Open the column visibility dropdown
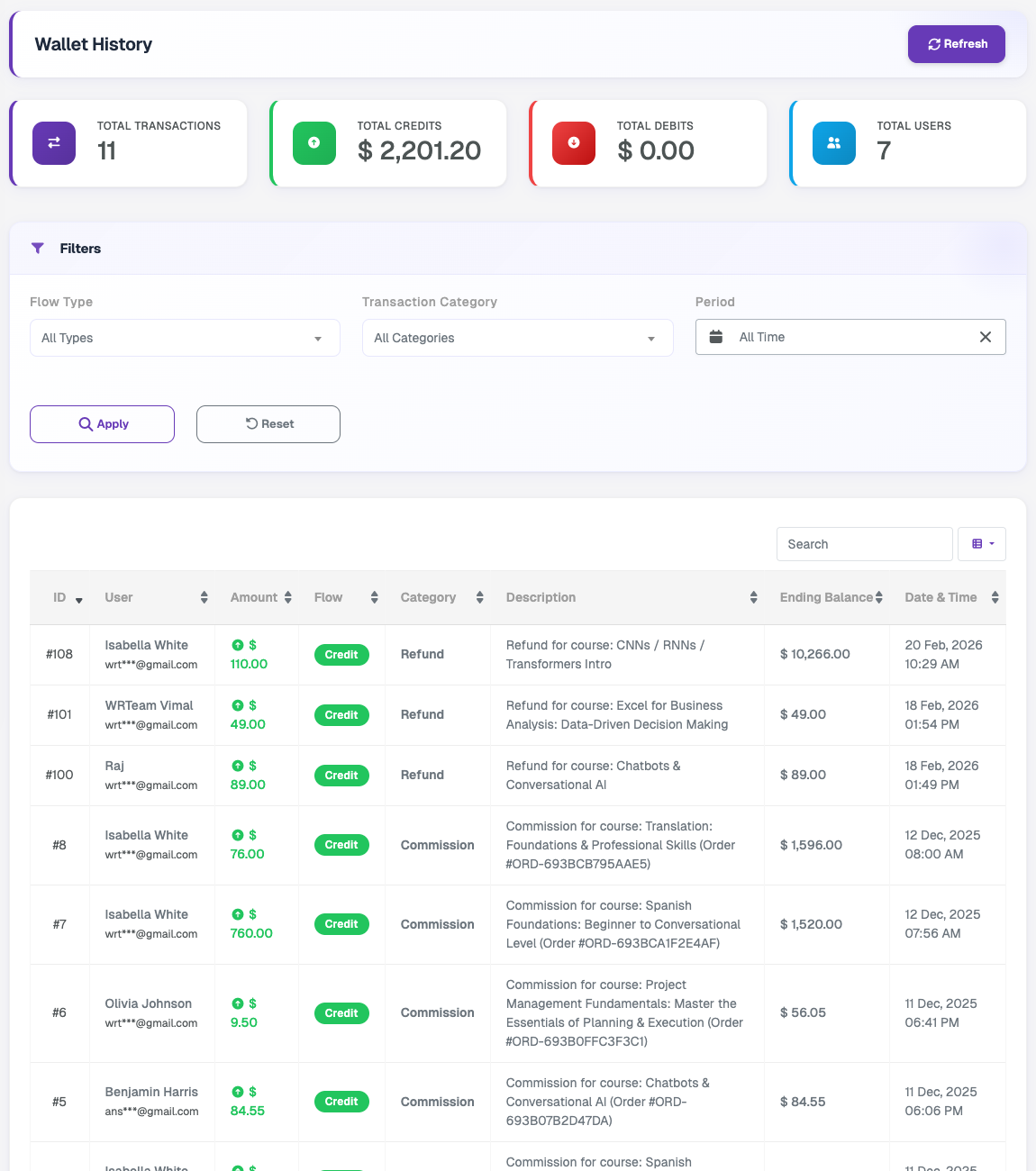This screenshot has height=1171, width=1036. [982, 544]
